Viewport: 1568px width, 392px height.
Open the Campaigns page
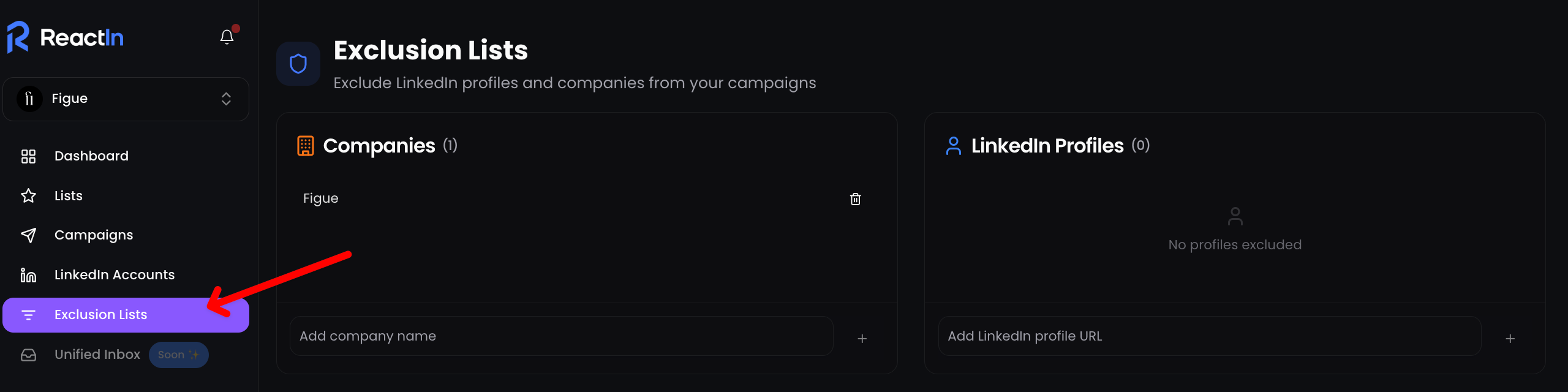(x=93, y=235)
